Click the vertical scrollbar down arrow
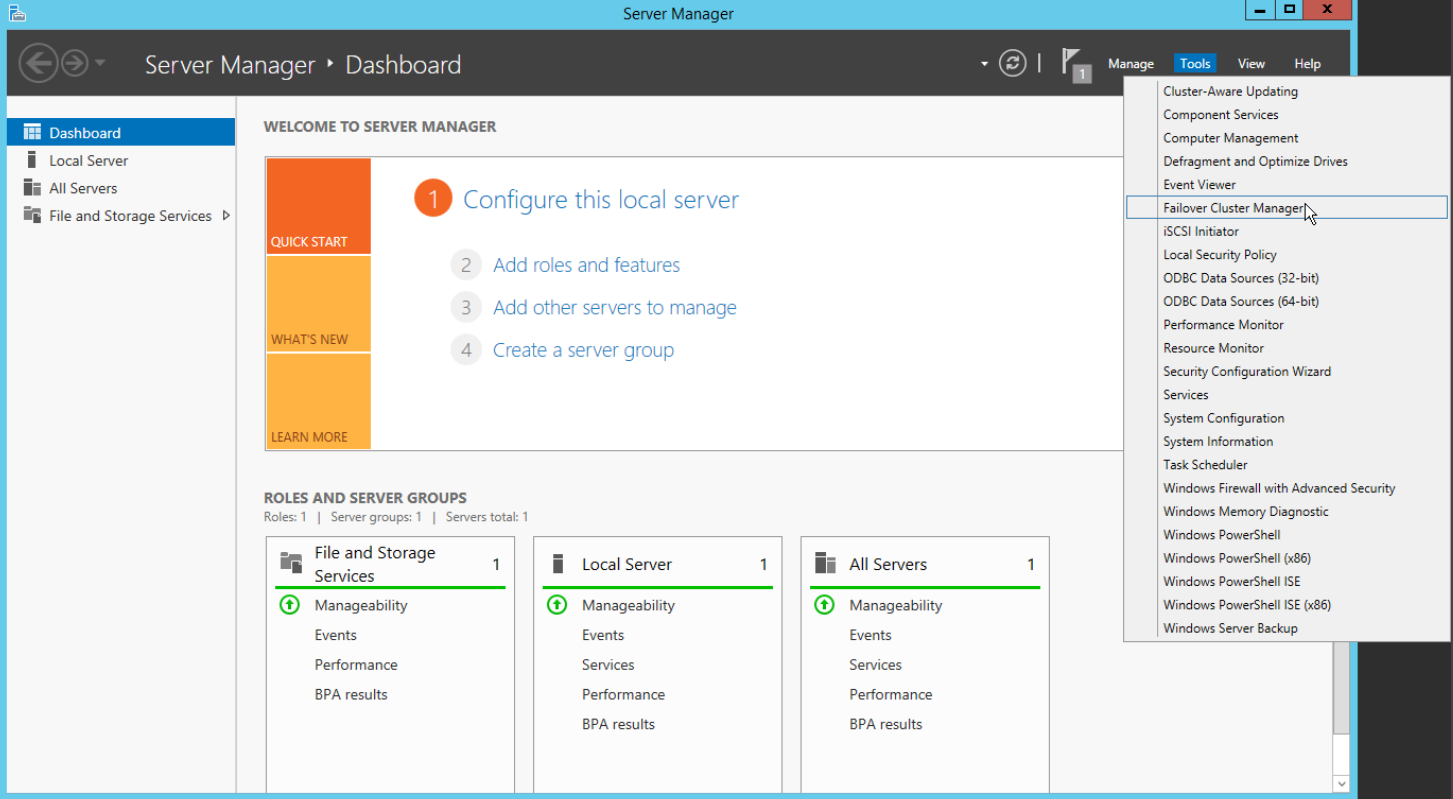The width and height of the screenshot is (1453, 799). tap(1341, 783)
